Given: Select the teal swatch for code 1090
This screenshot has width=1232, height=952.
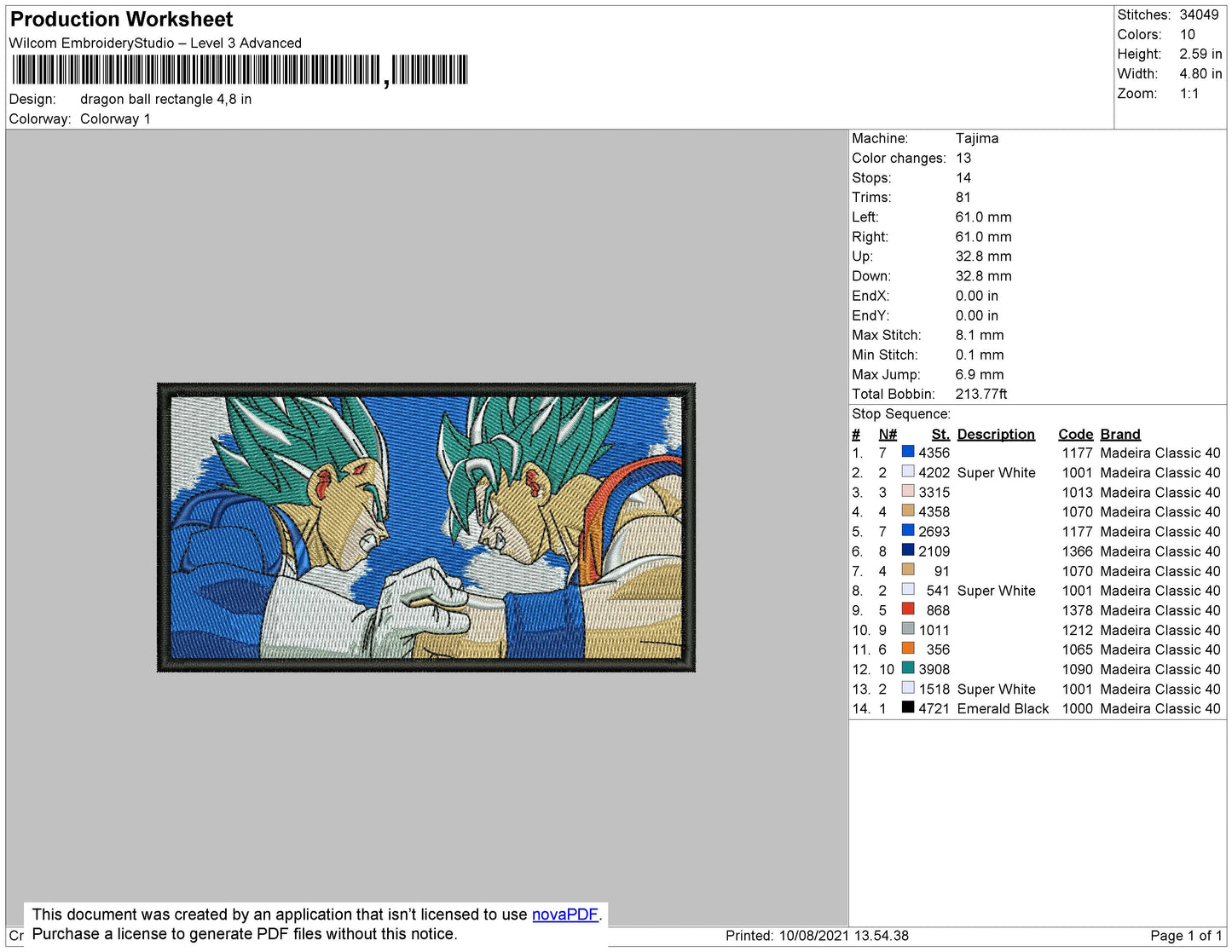Looking at the screenshot, I should click(x=908, y=668).
